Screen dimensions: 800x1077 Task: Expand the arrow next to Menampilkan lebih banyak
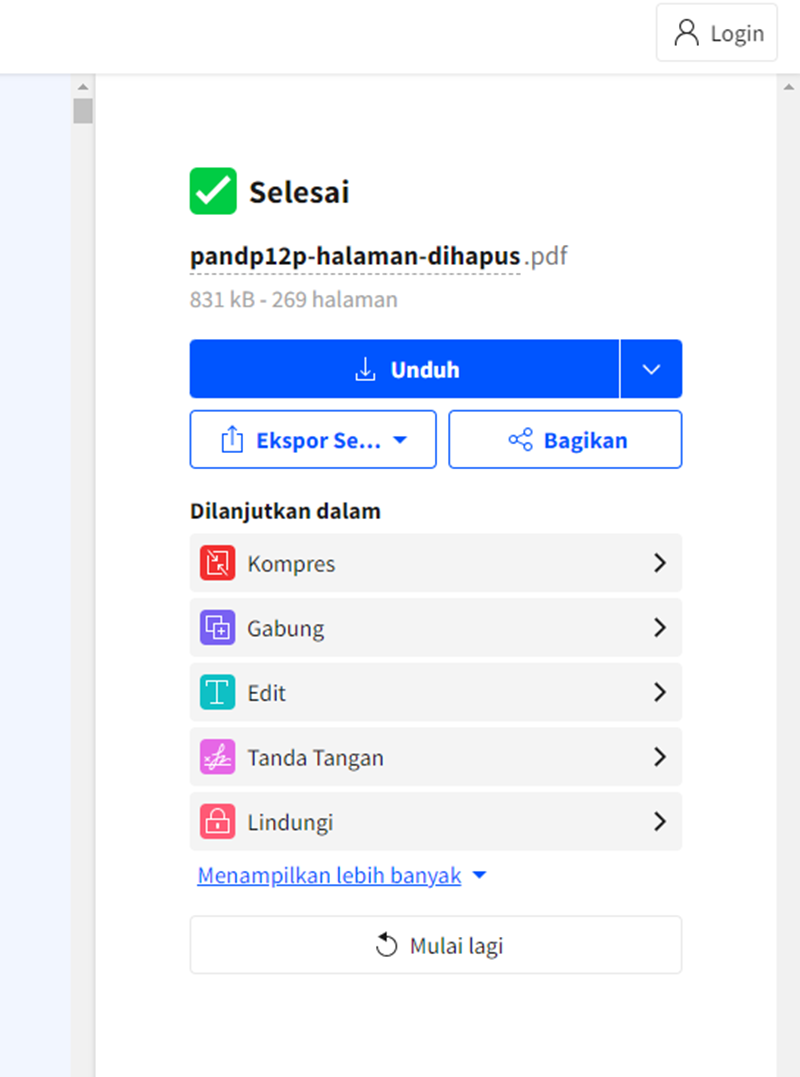pos(479,876)
